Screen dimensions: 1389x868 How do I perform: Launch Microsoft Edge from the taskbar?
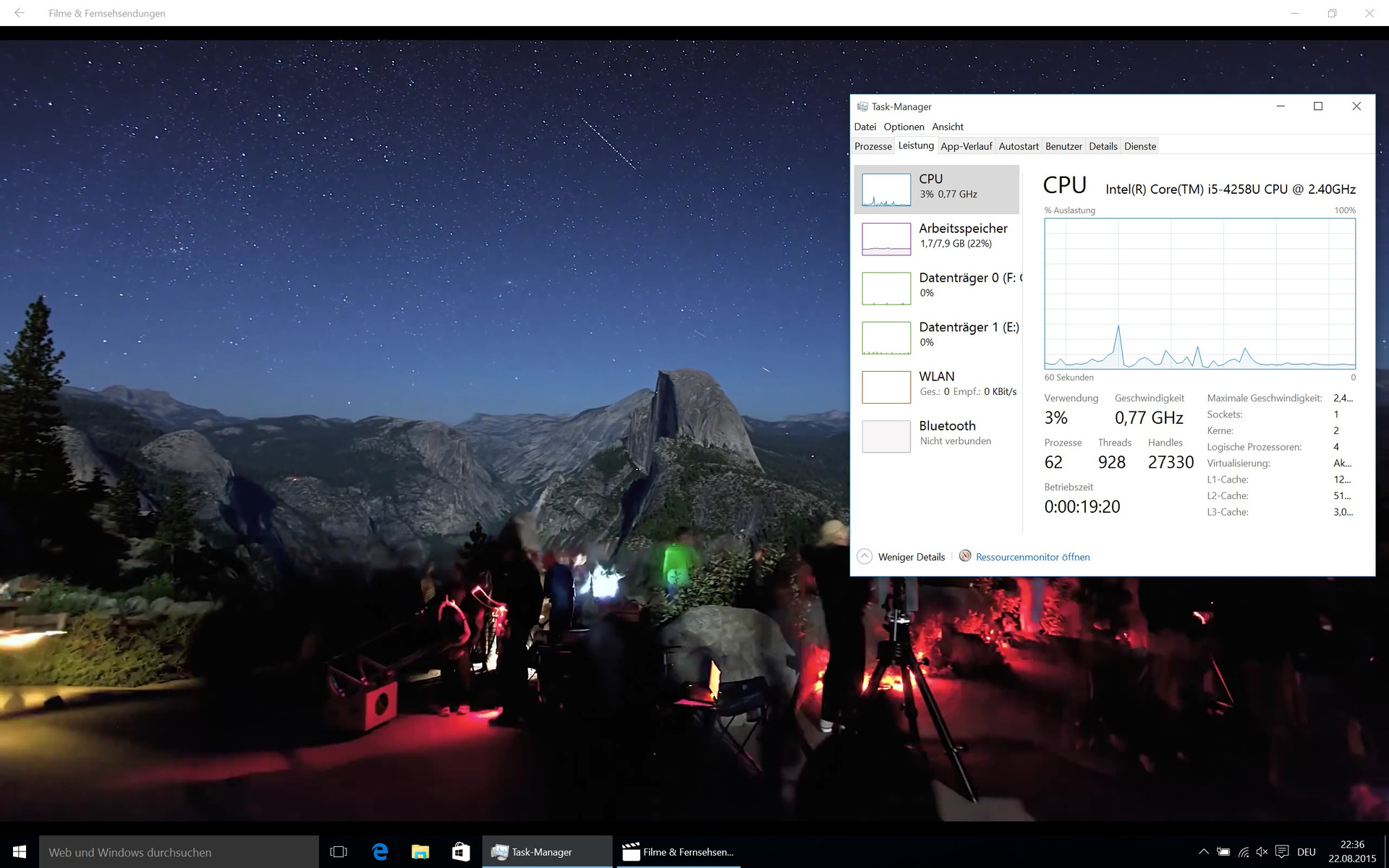pyautogui.click(x=380, y=852)
